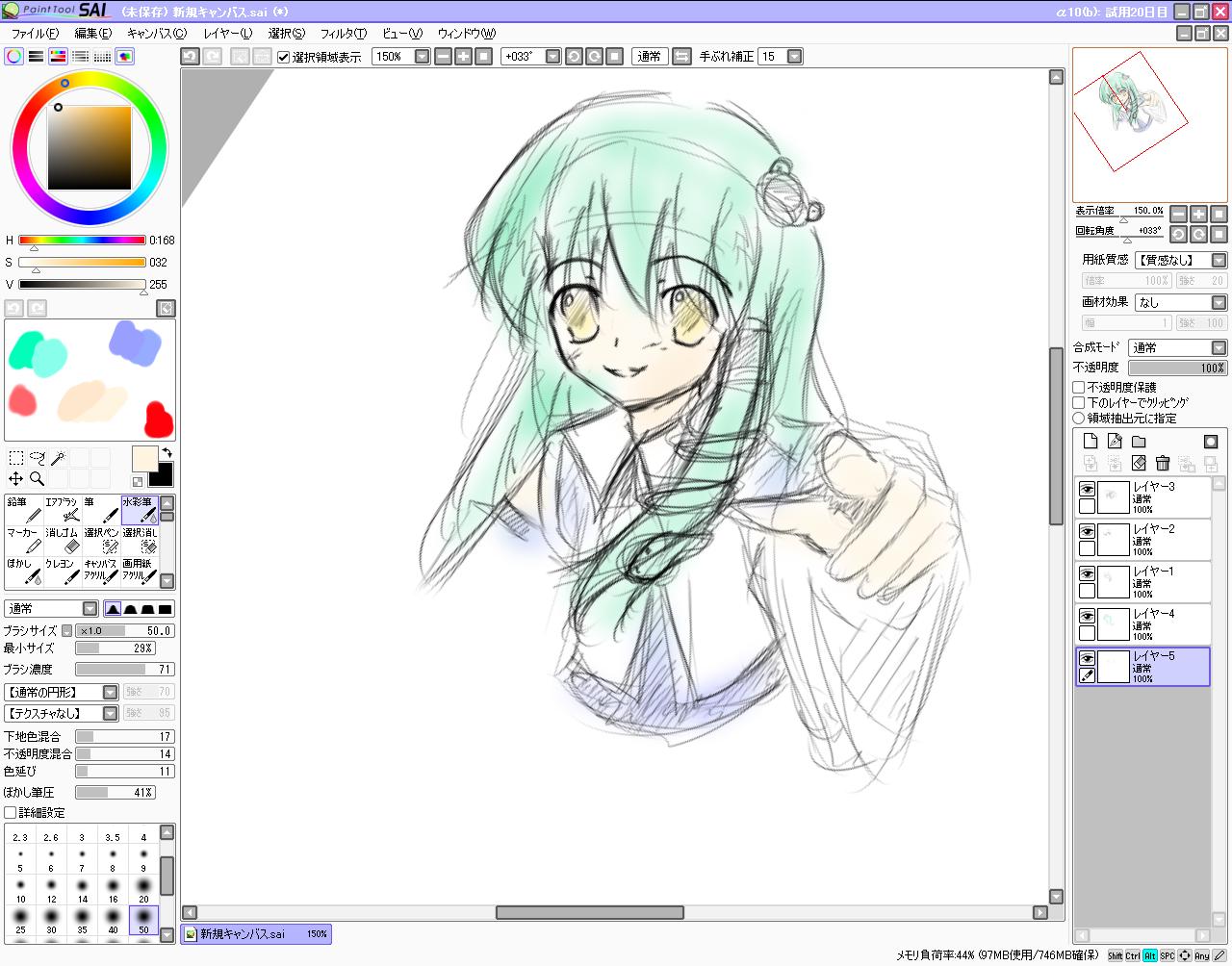Select the ぼかし (blur) tool

pos(24,572)
